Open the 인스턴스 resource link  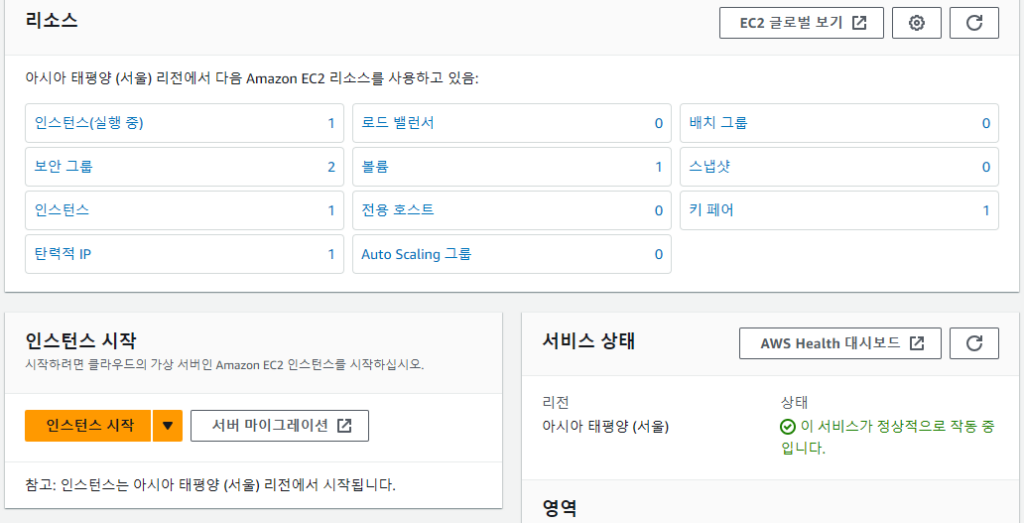(x=62, y=210)
